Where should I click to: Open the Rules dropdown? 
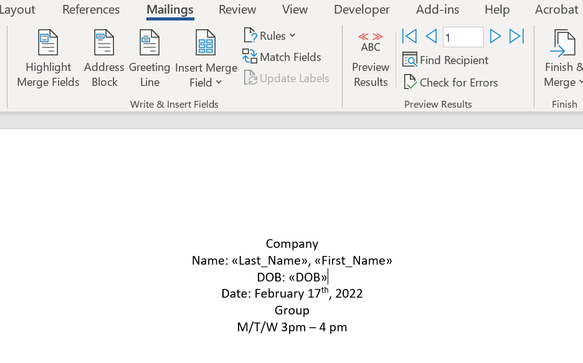[x=270, y=36]
